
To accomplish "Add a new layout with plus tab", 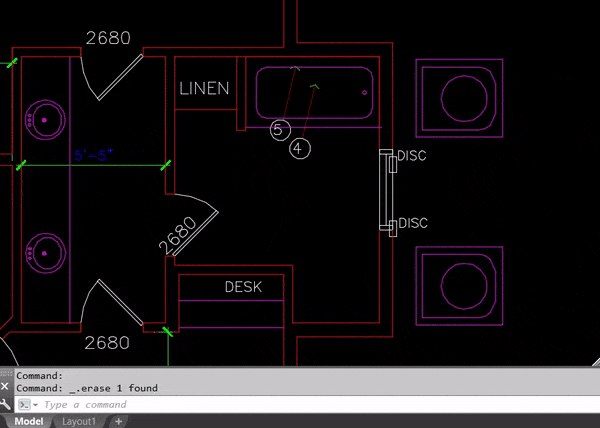I will coord(119,421).
